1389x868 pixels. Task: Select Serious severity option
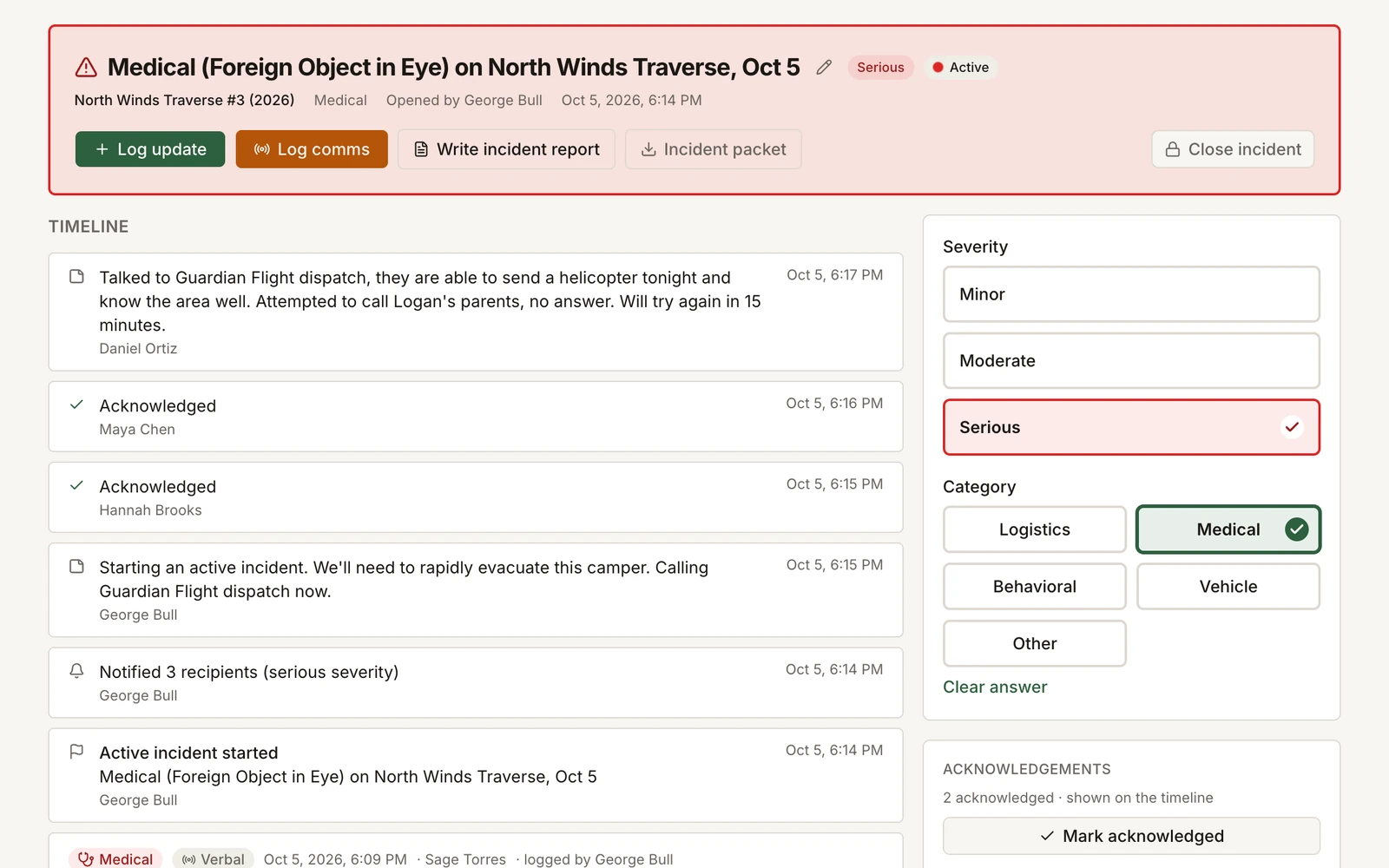[x=1131, y=427]
